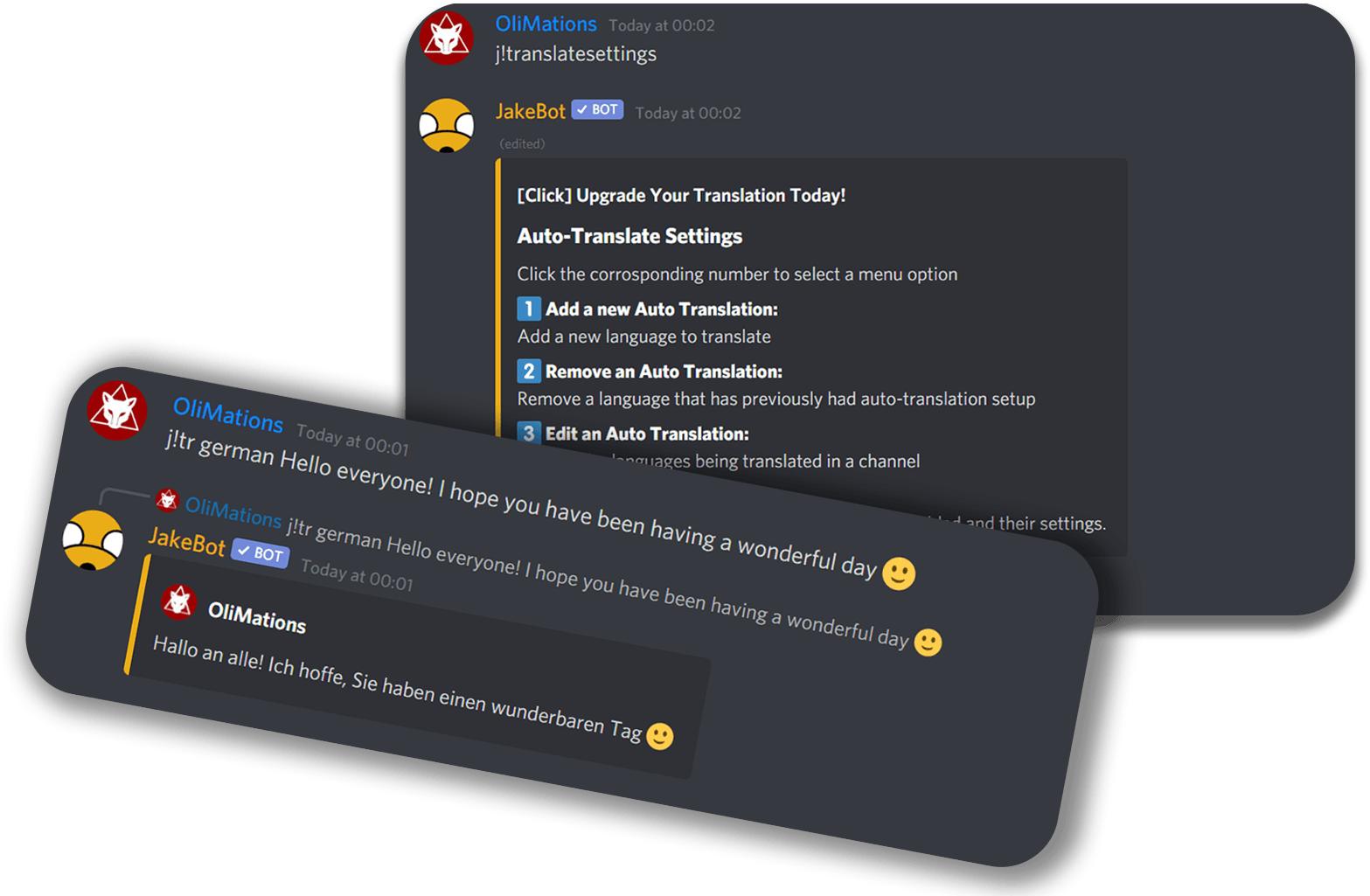Click OliMations avatar in the tilted chat card

(x=117, y=410)
